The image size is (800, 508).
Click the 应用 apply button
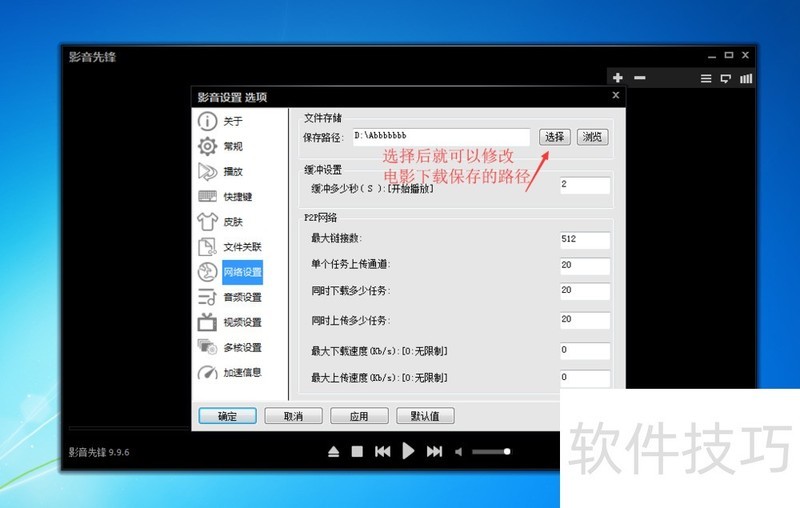pos(359,416)
